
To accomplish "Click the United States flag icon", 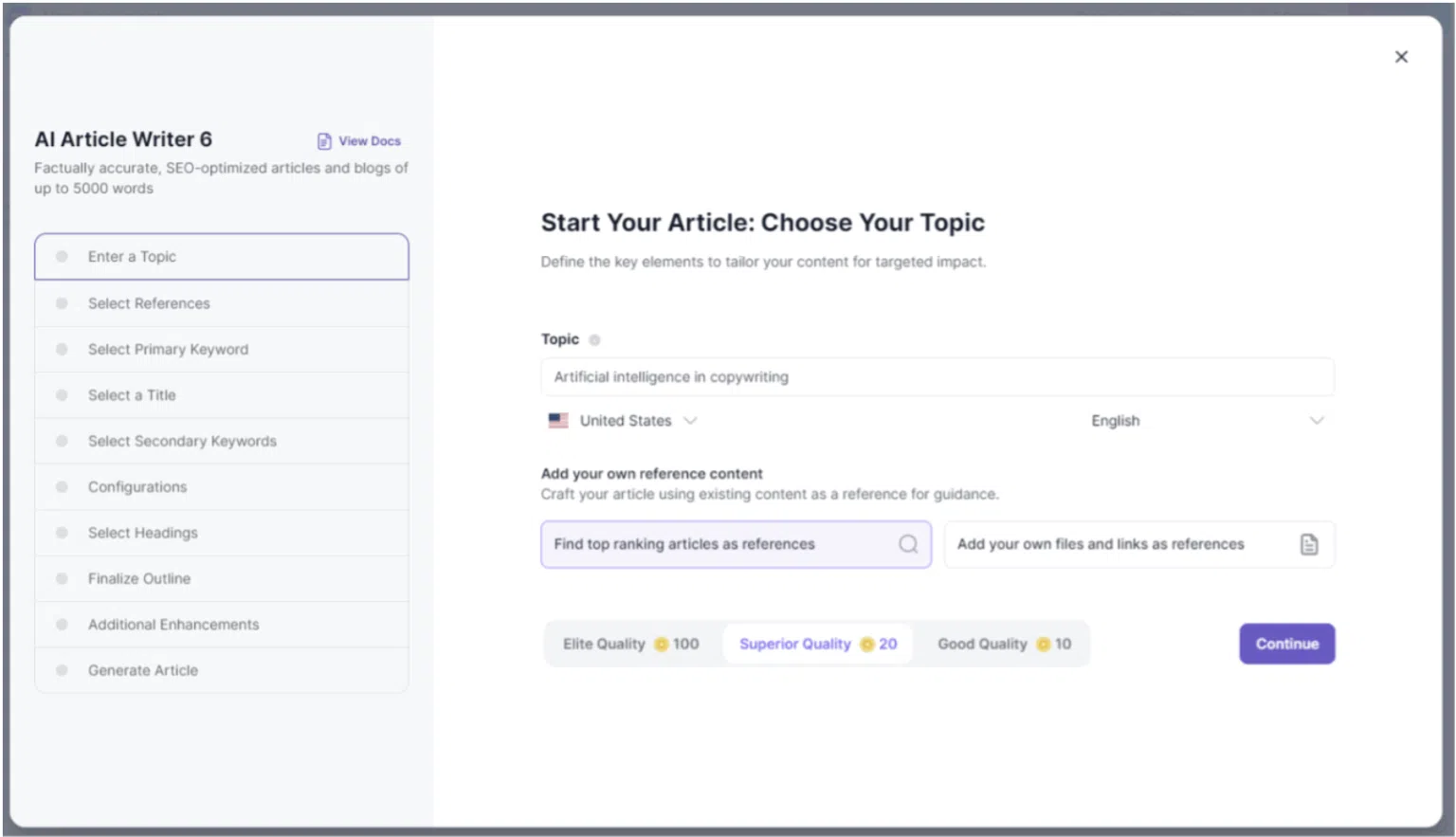I will pos(558,420).
